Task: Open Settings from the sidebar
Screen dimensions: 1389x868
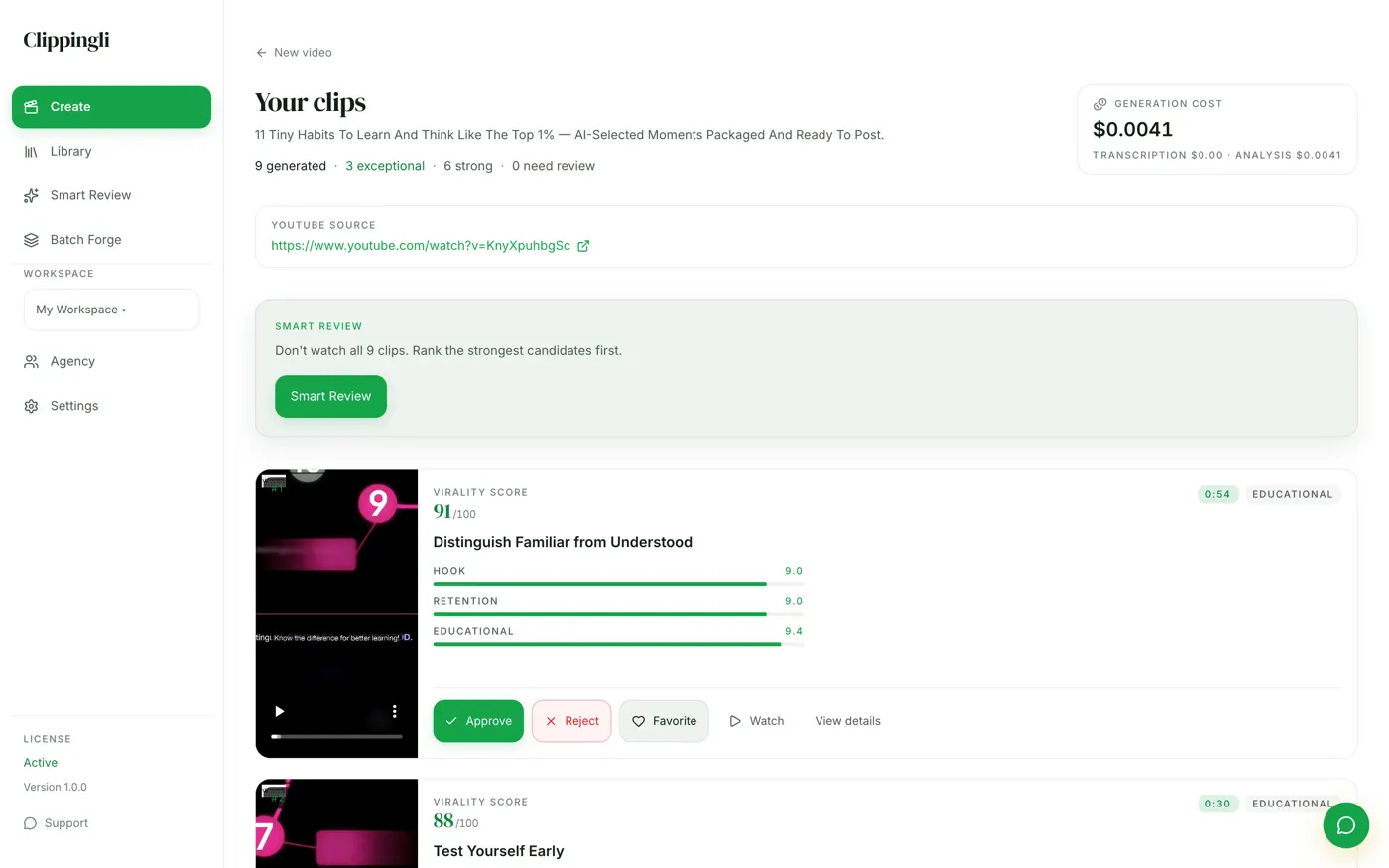Action: click(111, 406)
